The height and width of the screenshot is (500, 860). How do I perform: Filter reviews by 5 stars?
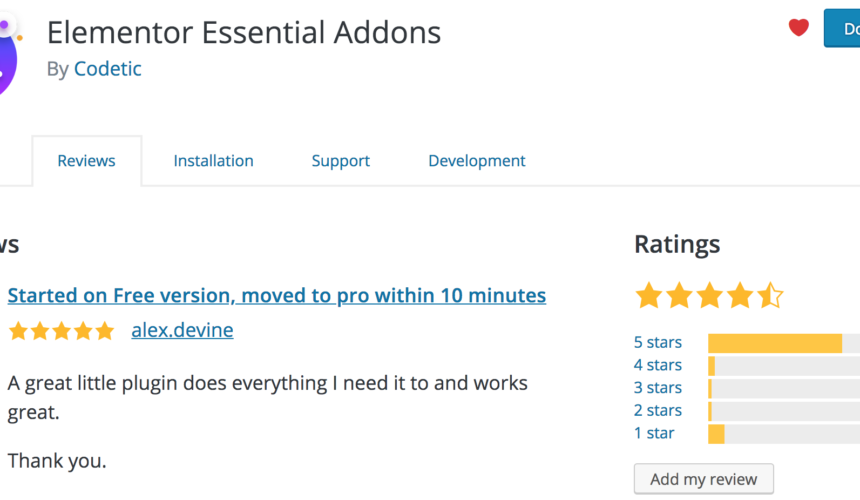tap(658, 342)
